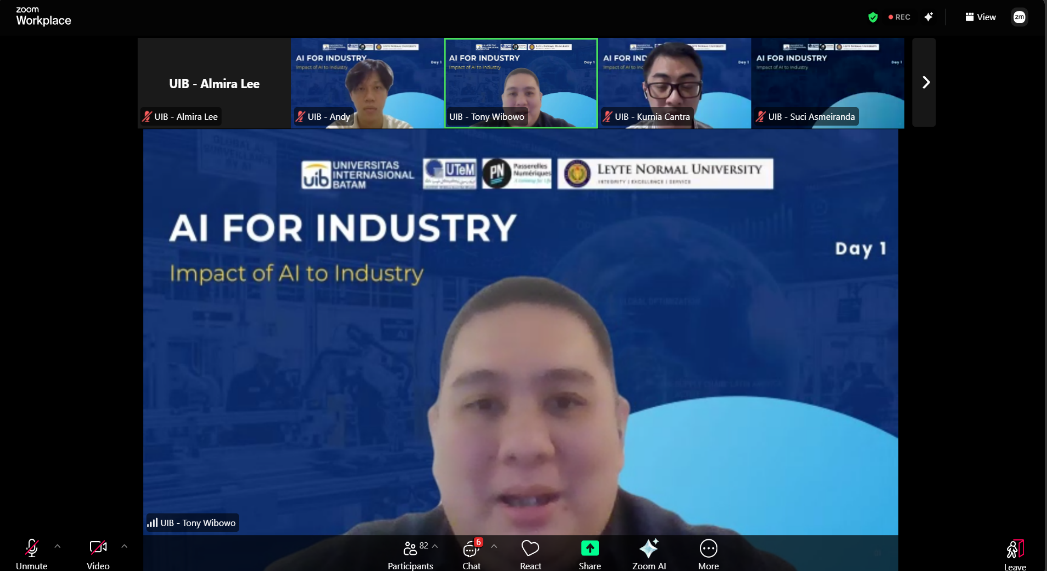Open video options arrow beside Video
The height and width of the screenshot is (571, 1047).
point(124,546)
